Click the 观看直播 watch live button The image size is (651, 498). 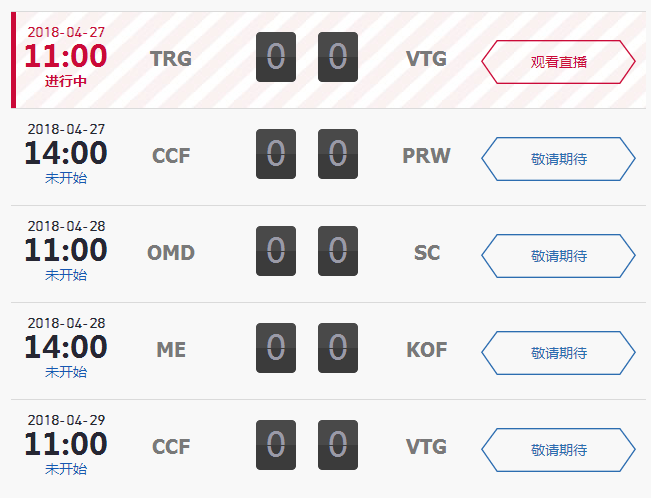558,62
